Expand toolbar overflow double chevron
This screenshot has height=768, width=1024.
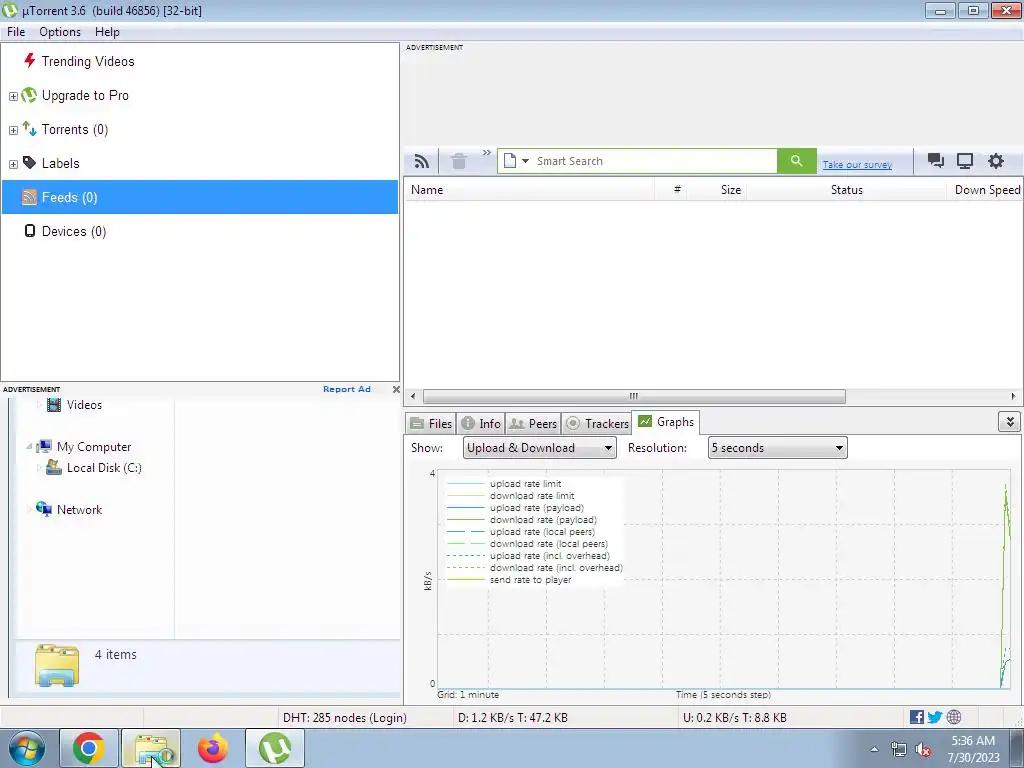(487, 153)
